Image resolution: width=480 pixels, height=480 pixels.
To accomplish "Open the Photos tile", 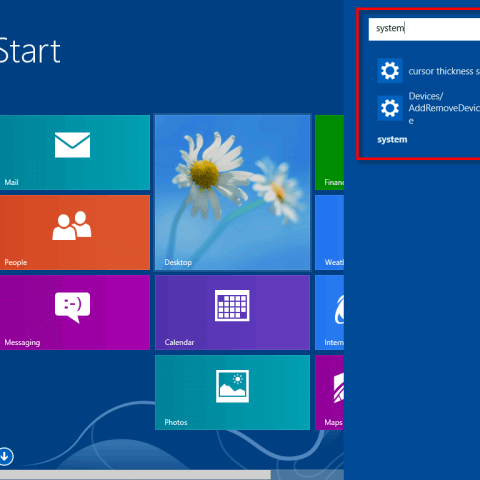I will [x=232, y=392].
